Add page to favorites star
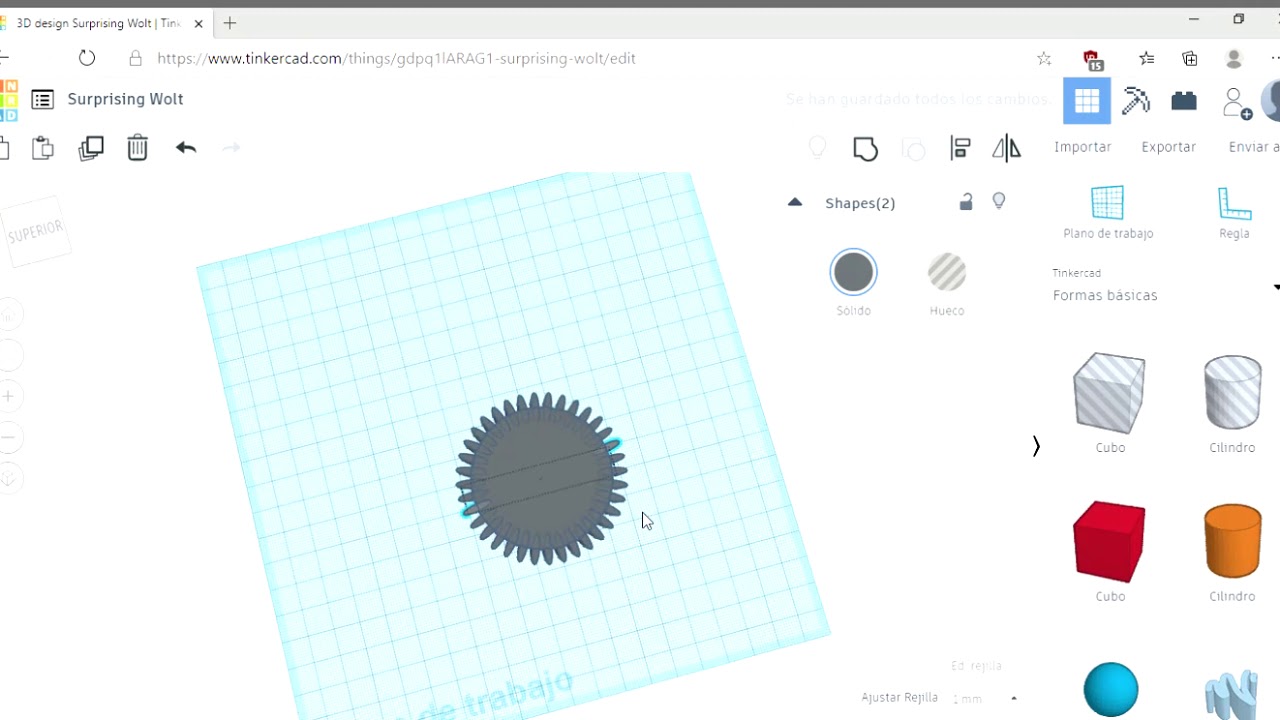This screenshot has height=720, width=1280. click(1044, 59)
